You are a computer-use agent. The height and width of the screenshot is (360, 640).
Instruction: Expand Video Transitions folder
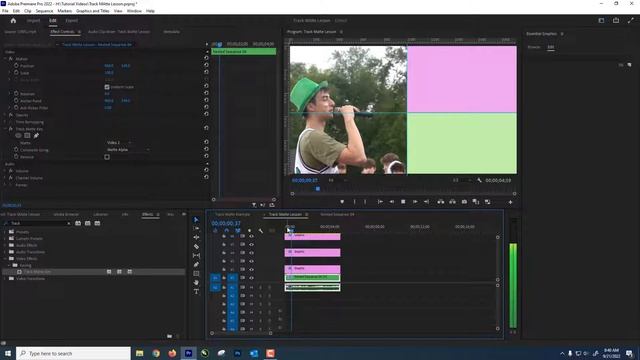[x=5, y=279]
